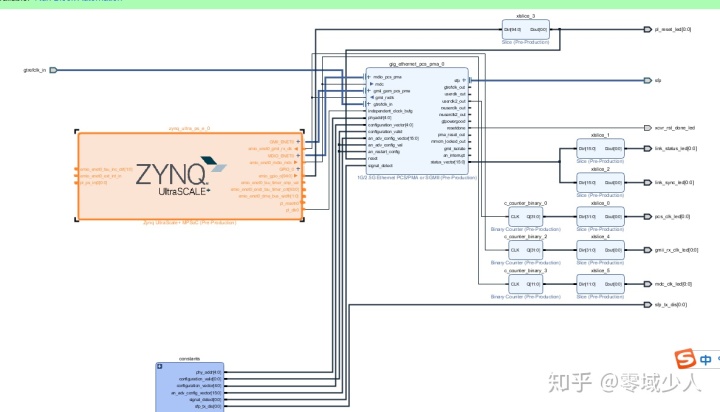
Task: Expand the constants hierarchy block plus icon
Action: tap(159, 367)
